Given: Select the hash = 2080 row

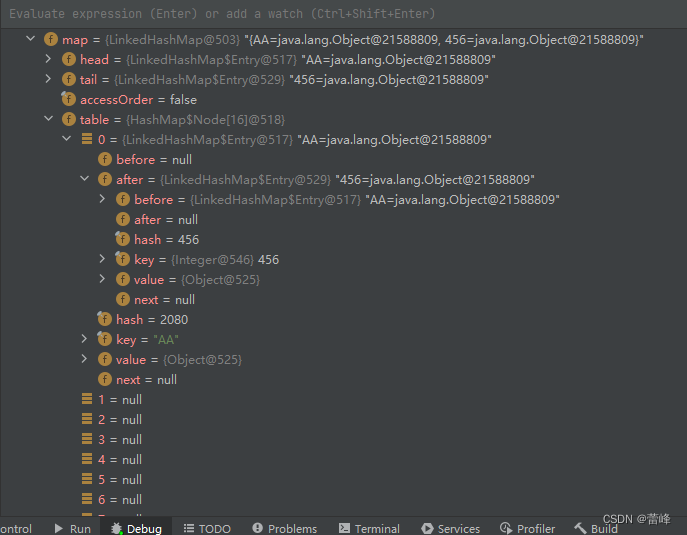Looking at the screenshot, I should pyautogui.click(x=344, y=319).
